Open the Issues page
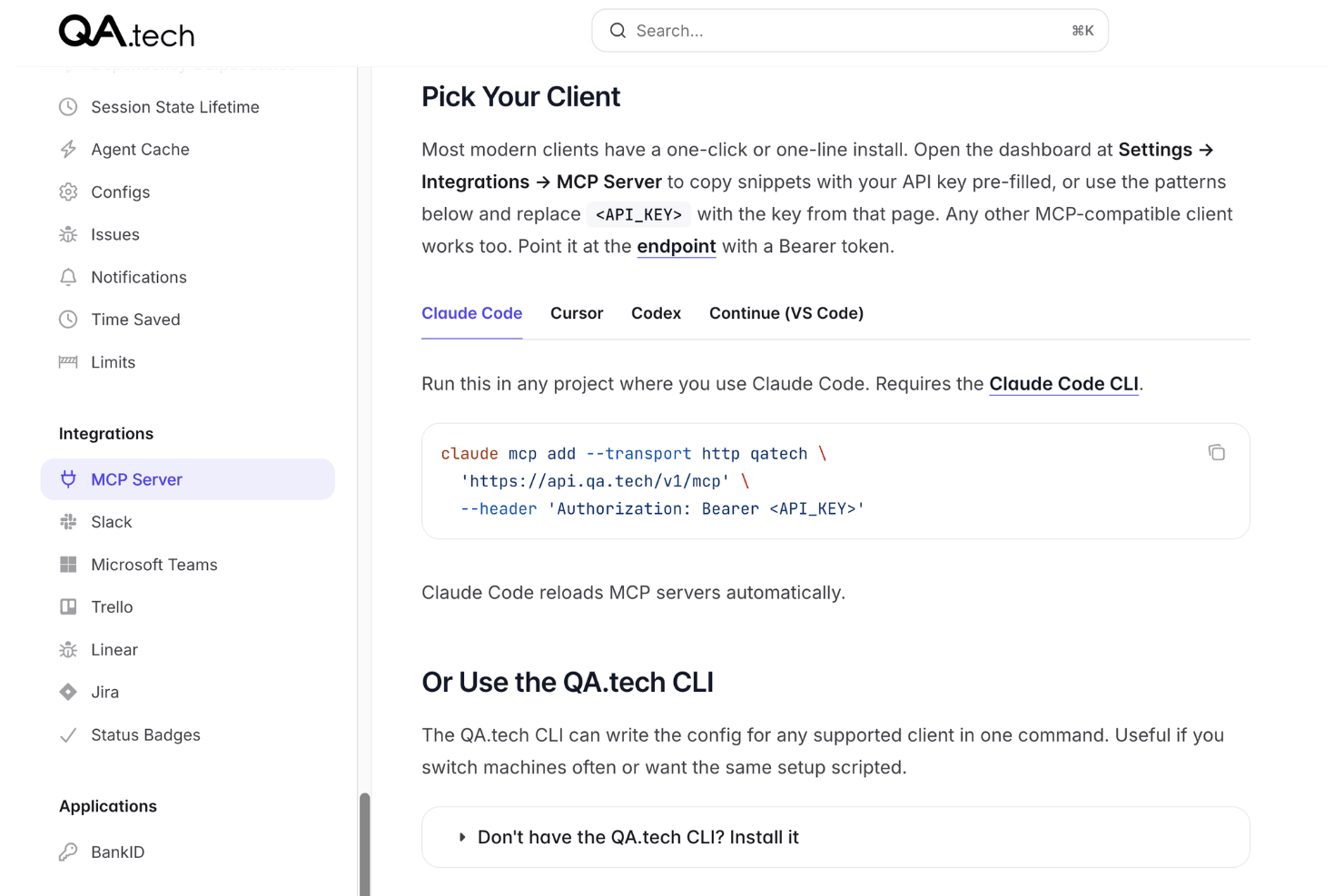 click(x=115, y=235)
